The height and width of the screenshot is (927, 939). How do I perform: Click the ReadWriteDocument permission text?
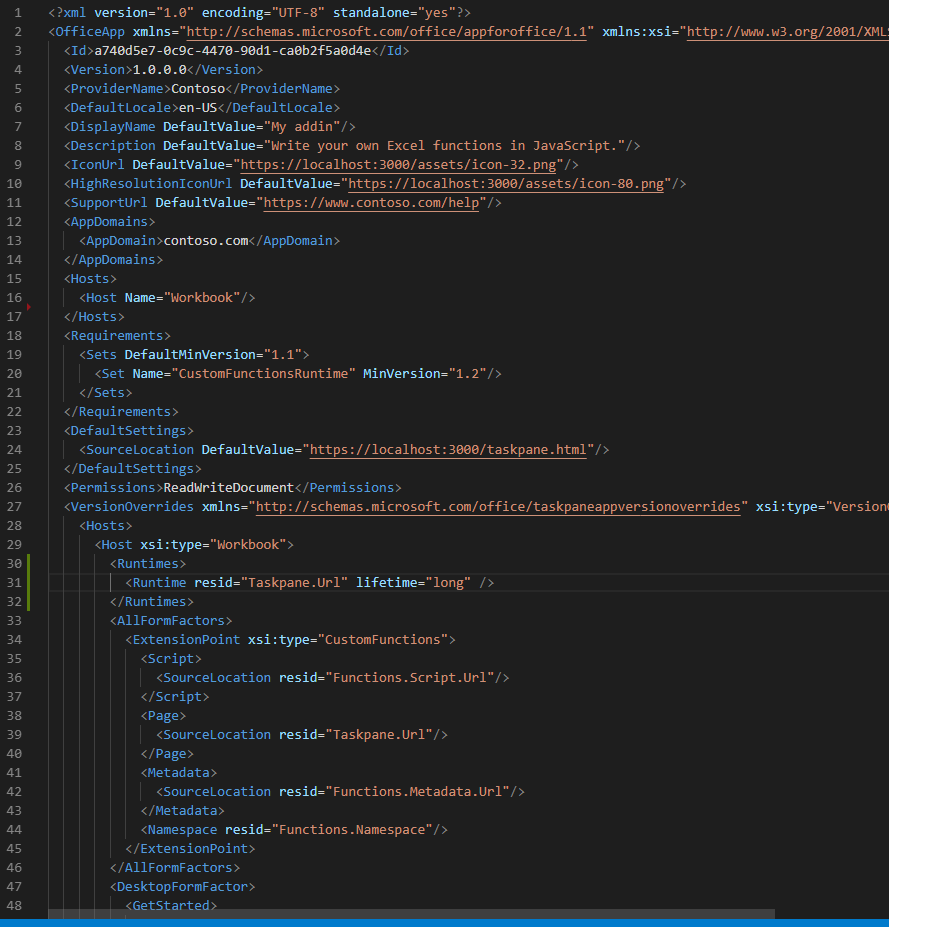tap(230, 487)
